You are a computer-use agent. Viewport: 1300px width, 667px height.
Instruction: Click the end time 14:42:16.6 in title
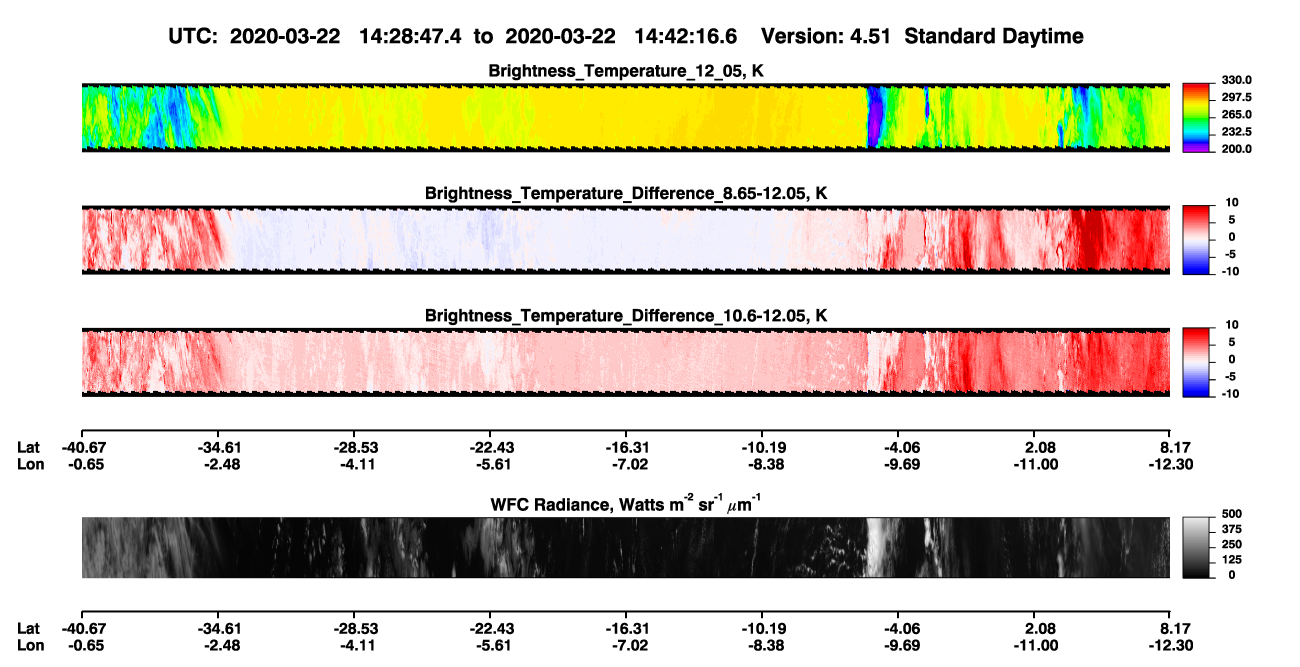click(x=685, y=36)
